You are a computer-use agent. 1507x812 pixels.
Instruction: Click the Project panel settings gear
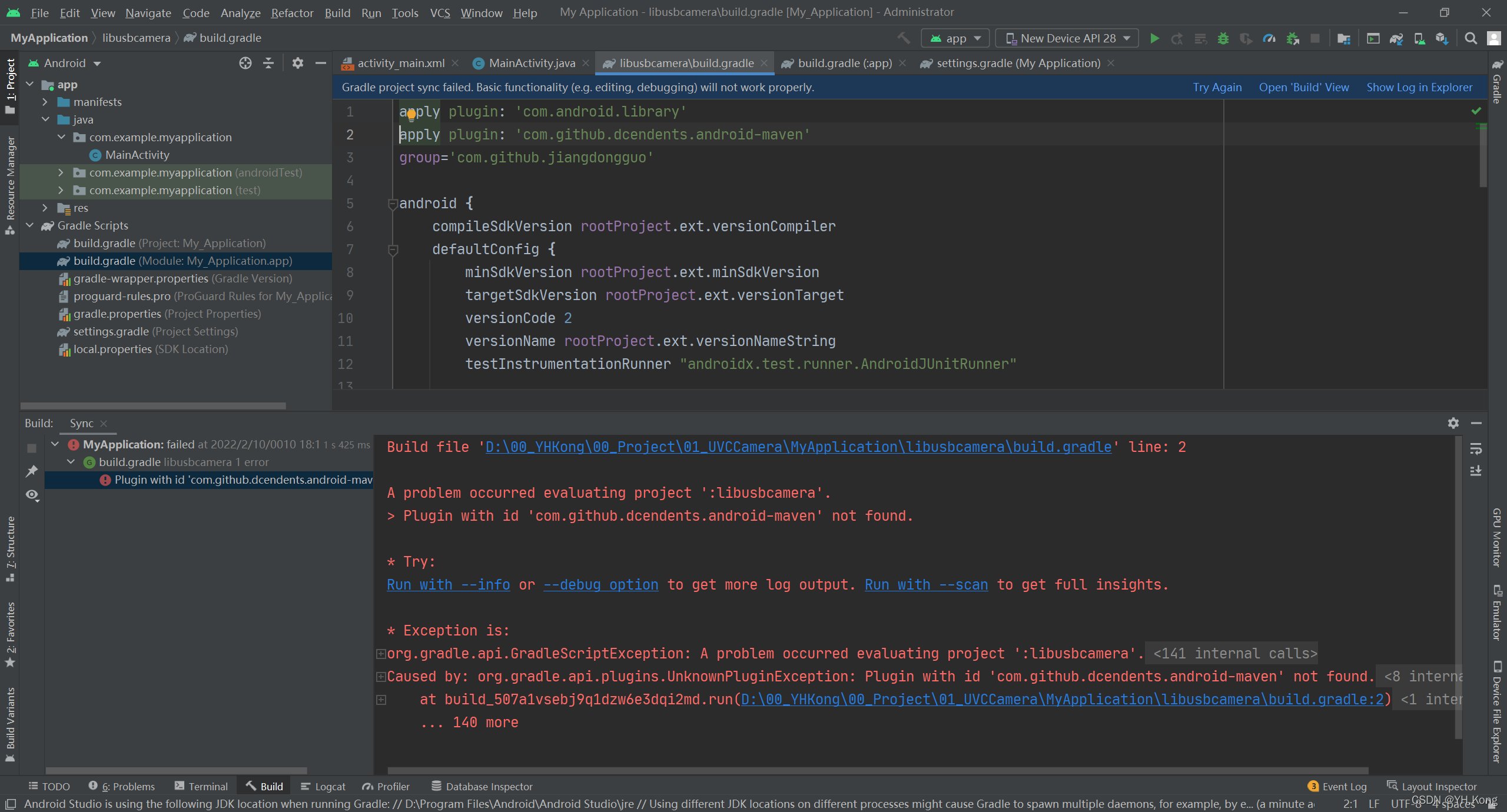[x=298, y=63]
